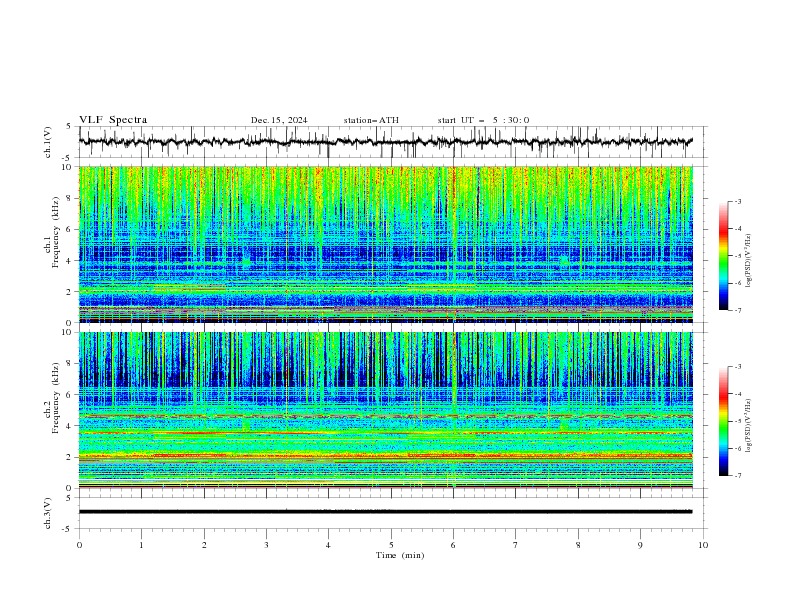Click time axis tick label '0'
This screenshot has width=792, height=612.
(x=79, y=545)
